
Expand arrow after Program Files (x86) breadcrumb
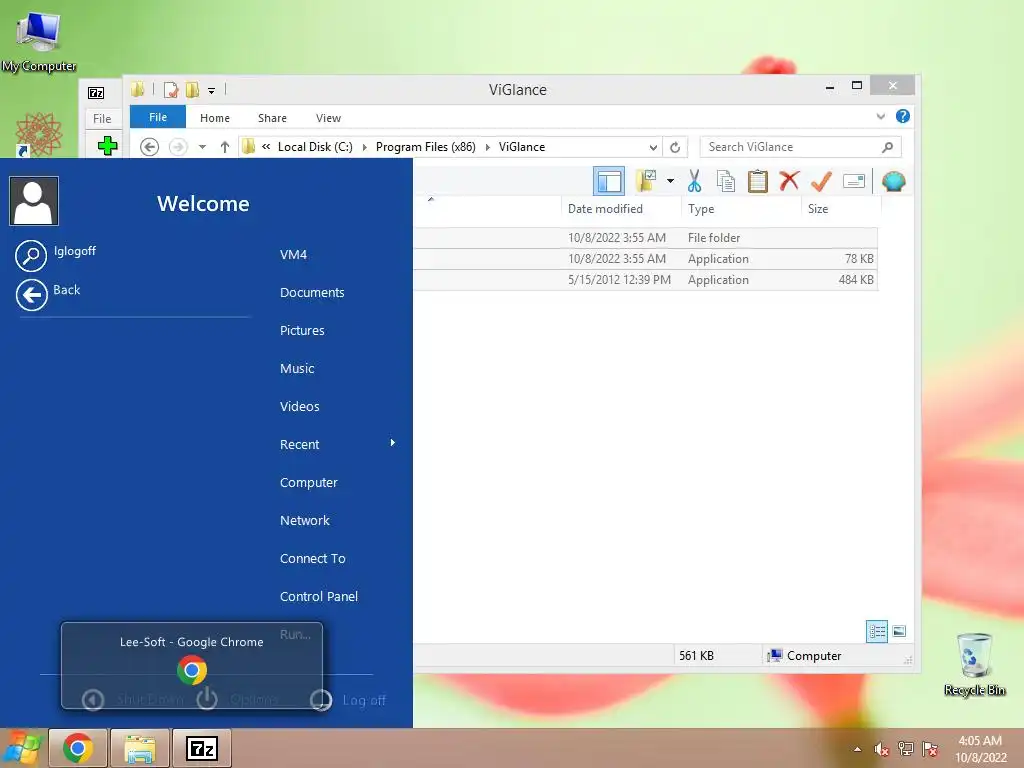pos(487,147)
